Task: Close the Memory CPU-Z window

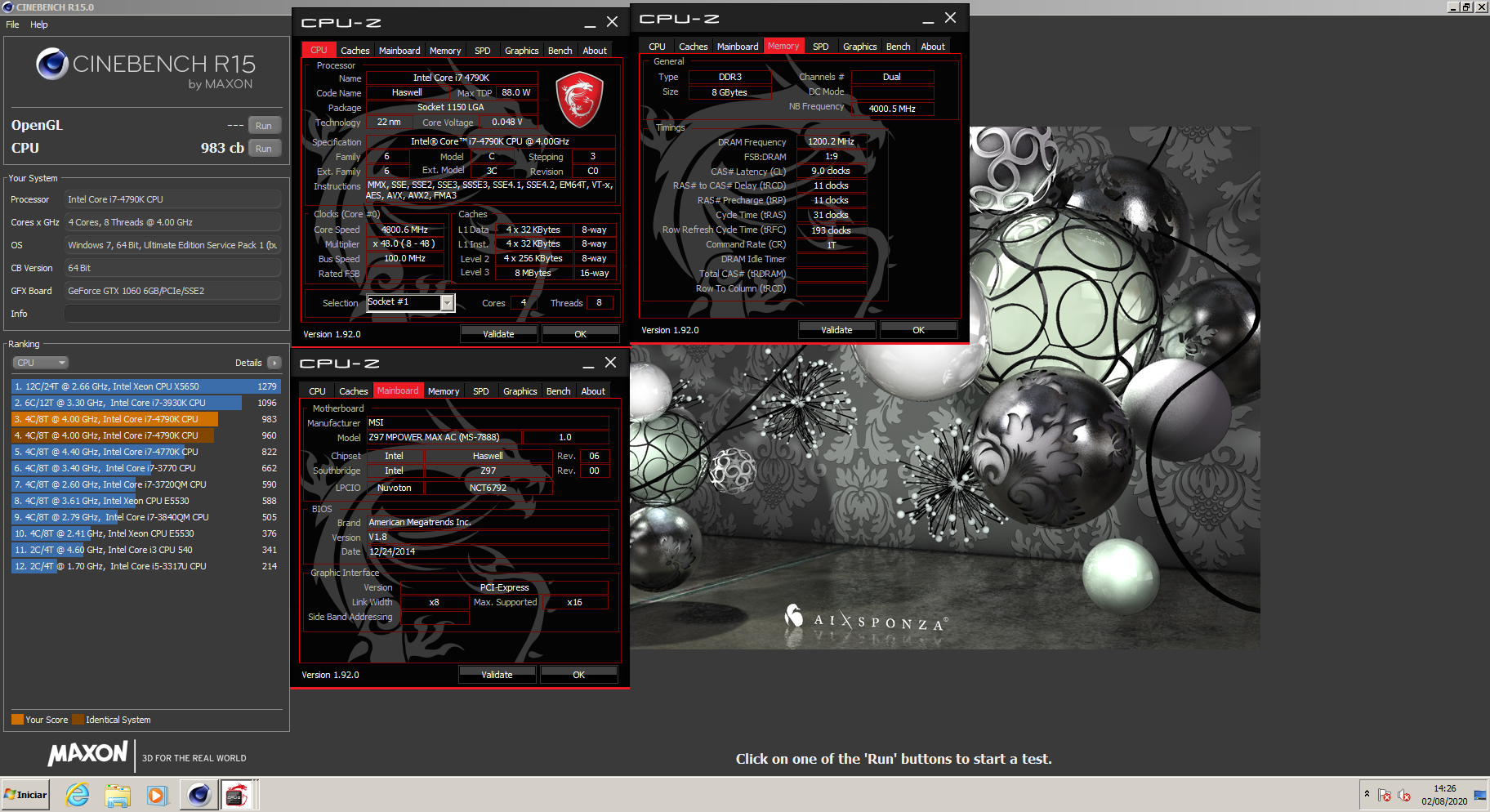Action: coord(950,18)
